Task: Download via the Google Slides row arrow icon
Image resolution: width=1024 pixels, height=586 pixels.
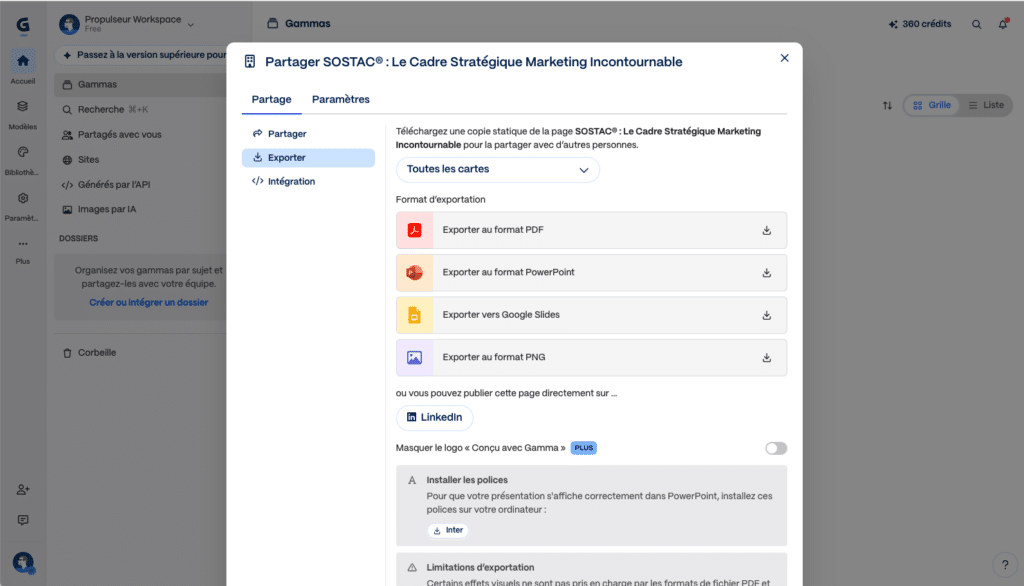Action: pyautogui.click(x=767, y=316)
